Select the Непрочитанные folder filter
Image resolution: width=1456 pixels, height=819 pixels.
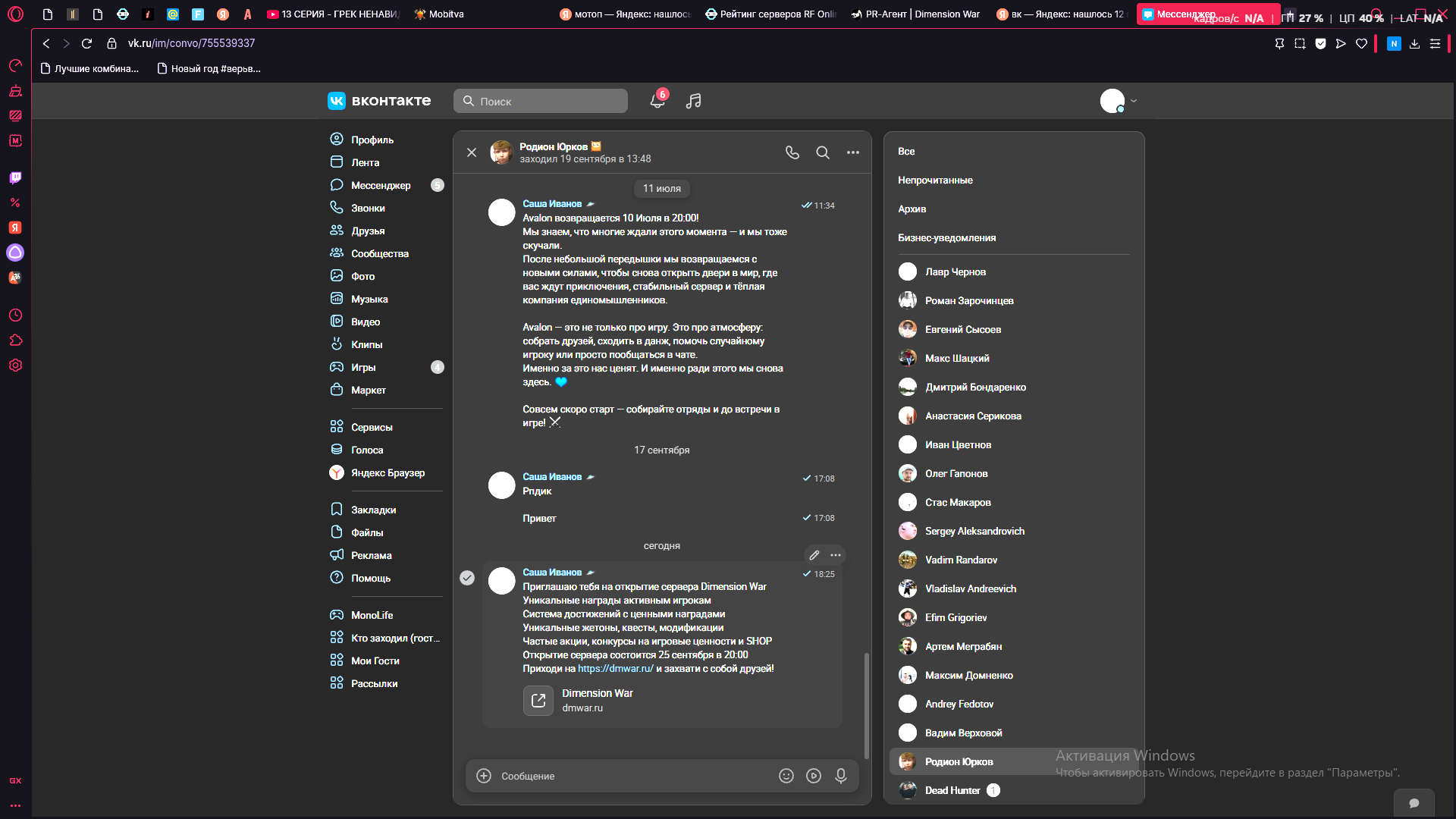(x=935, y=180)
